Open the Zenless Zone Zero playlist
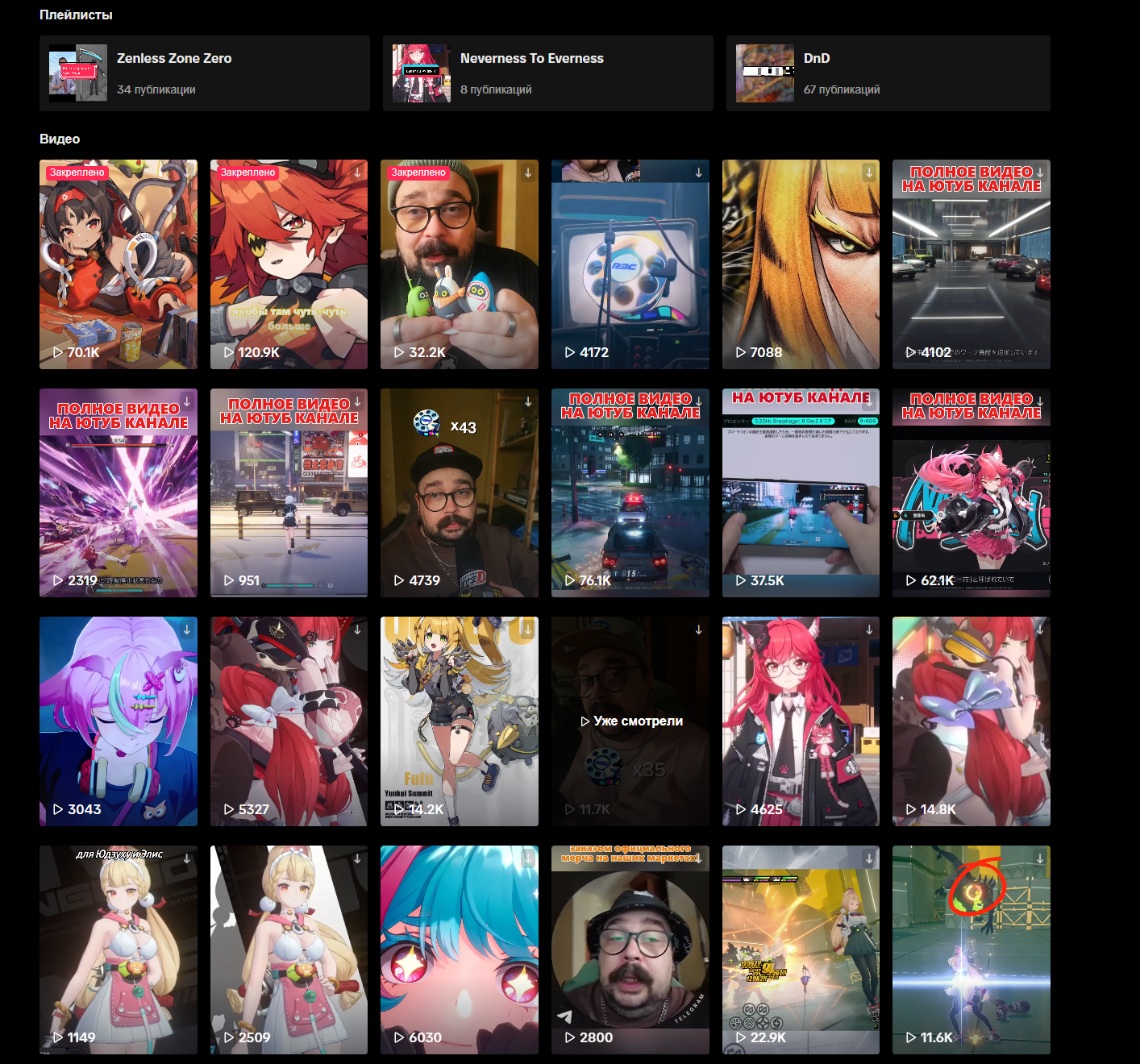Screen dimensions: 1140x1064 point(205,73)
